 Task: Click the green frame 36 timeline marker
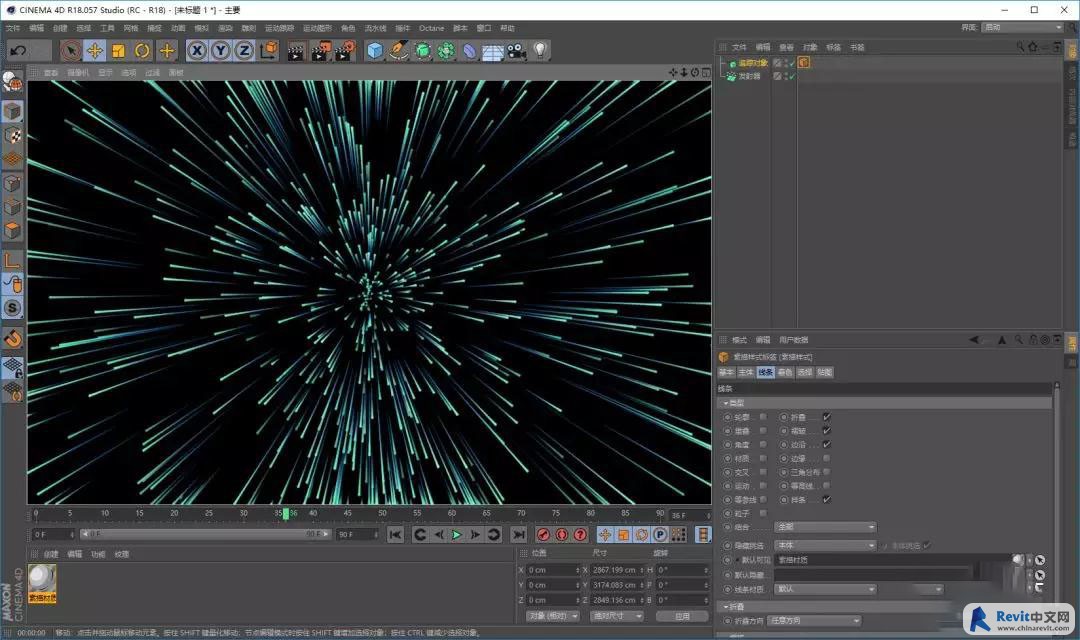286,513
